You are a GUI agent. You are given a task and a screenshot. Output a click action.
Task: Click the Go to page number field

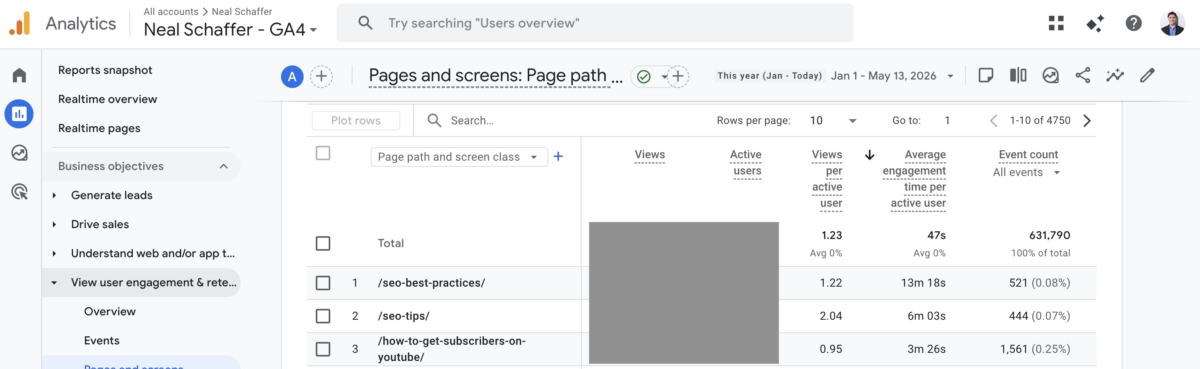click(946, 120)
